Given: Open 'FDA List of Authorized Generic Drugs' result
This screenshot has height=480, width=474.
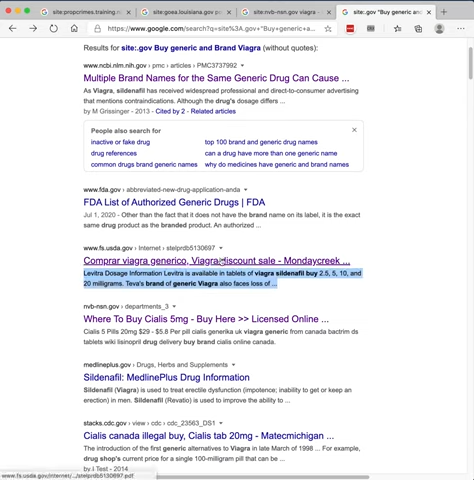Looking at the screenshot, I should pyautogui.click(x=174, y=202).
